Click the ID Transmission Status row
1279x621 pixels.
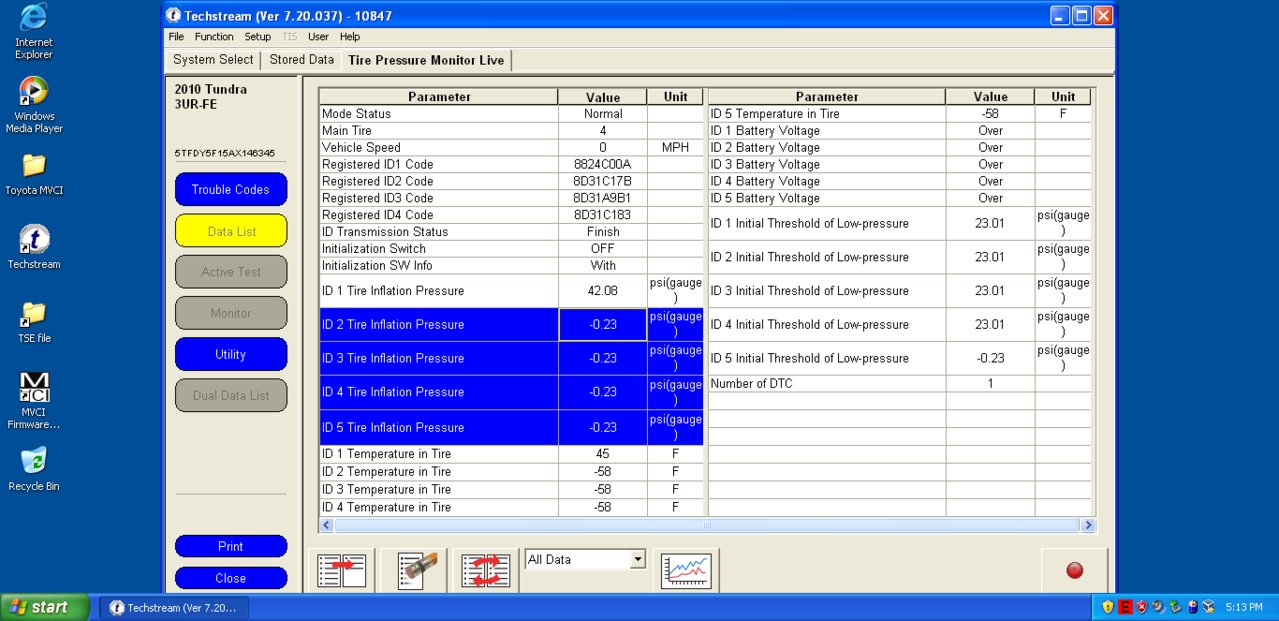[x=511, y=232]
